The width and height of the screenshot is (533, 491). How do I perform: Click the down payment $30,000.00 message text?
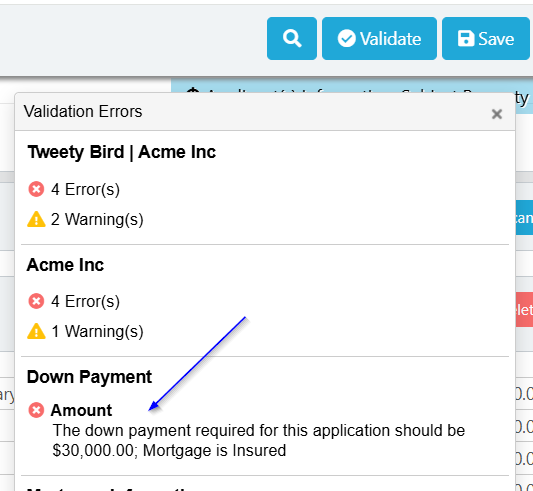coord(259,440)
